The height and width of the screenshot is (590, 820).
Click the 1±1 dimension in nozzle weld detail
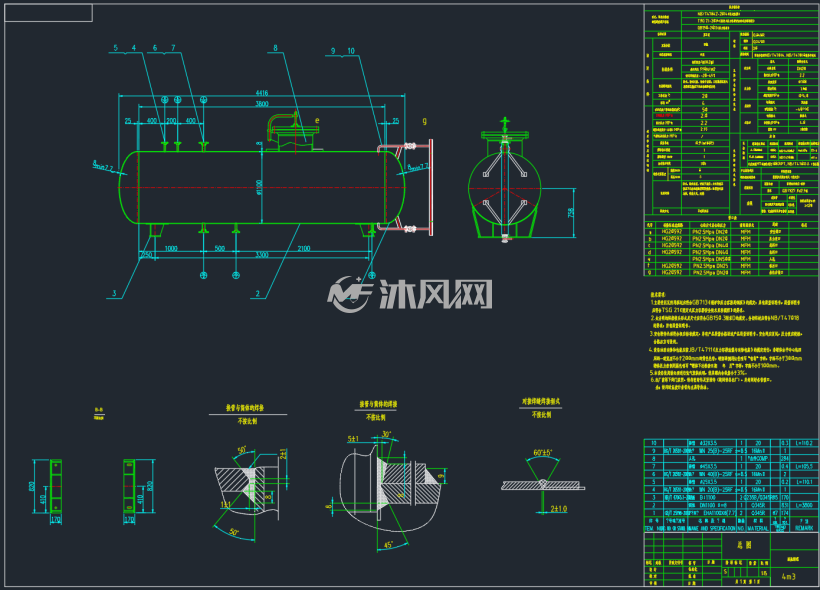click(x=225, y=505)
